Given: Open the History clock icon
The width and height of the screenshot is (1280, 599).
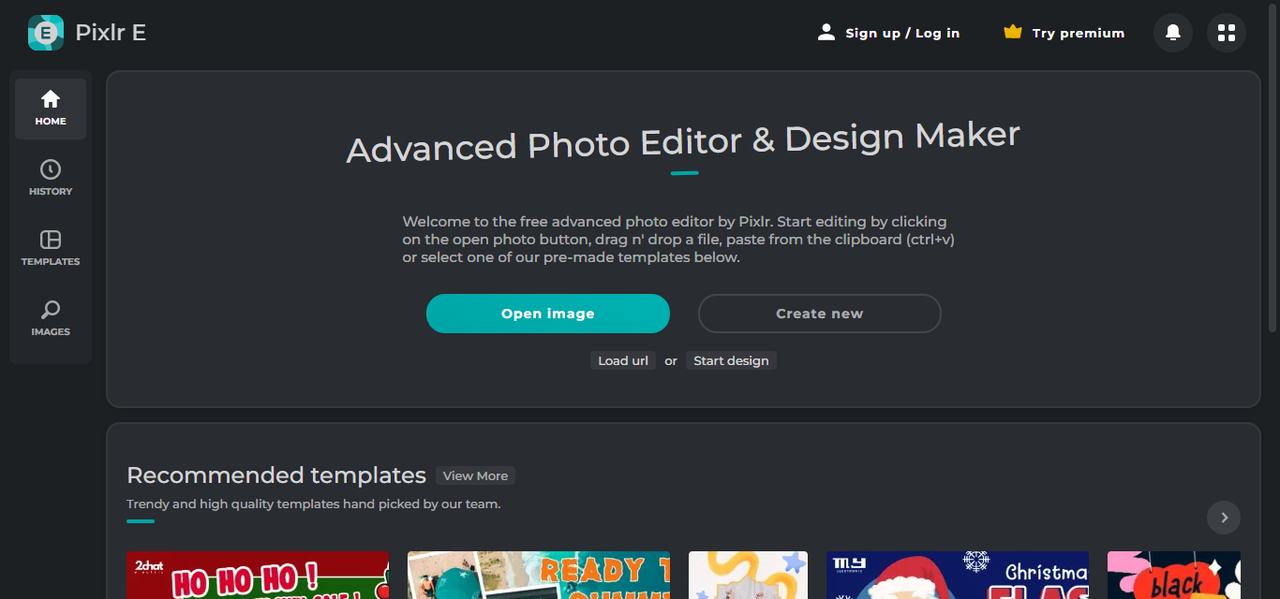Looking at the screenshot, I should pos(50,169).
